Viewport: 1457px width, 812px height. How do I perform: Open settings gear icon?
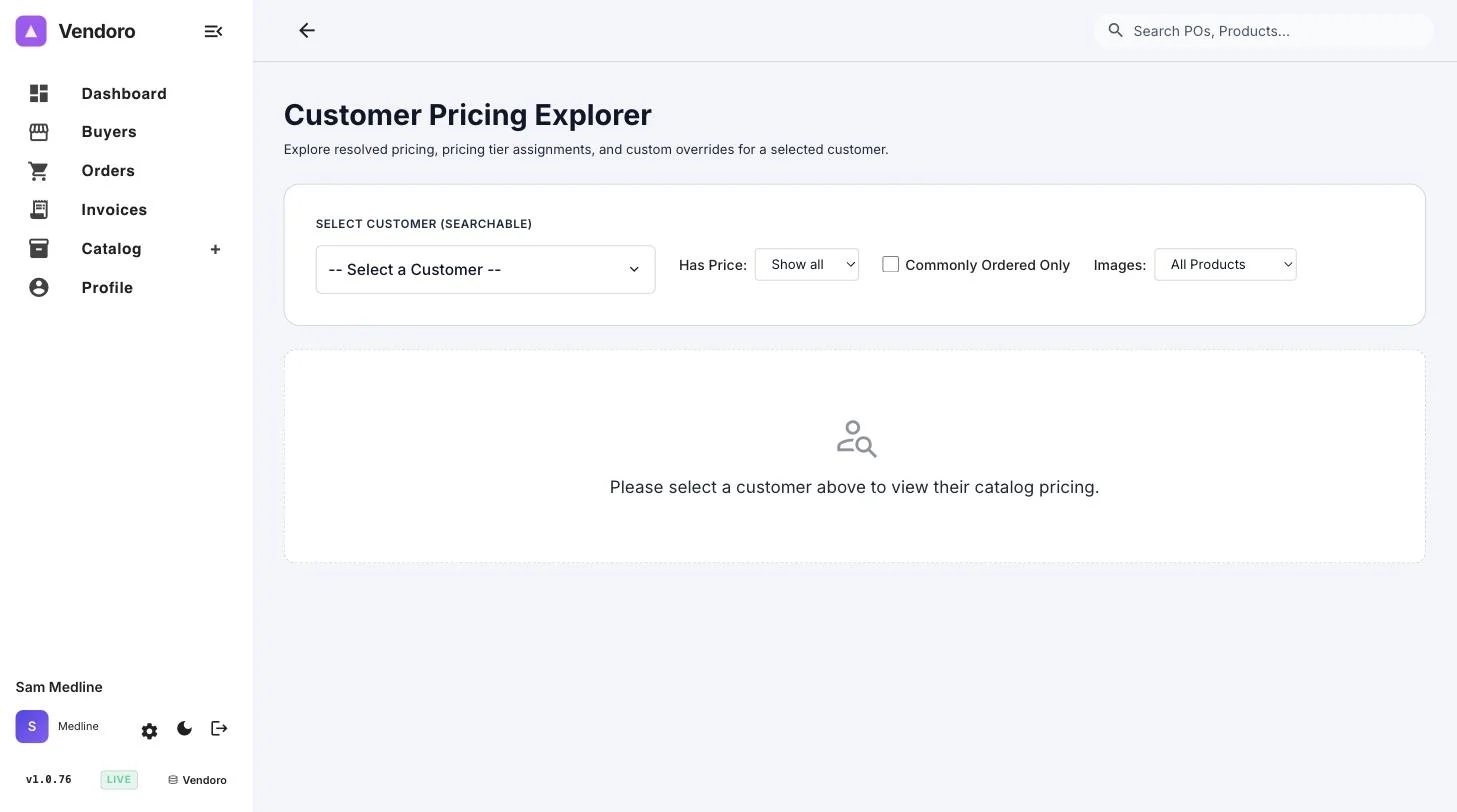pos(150,731)
